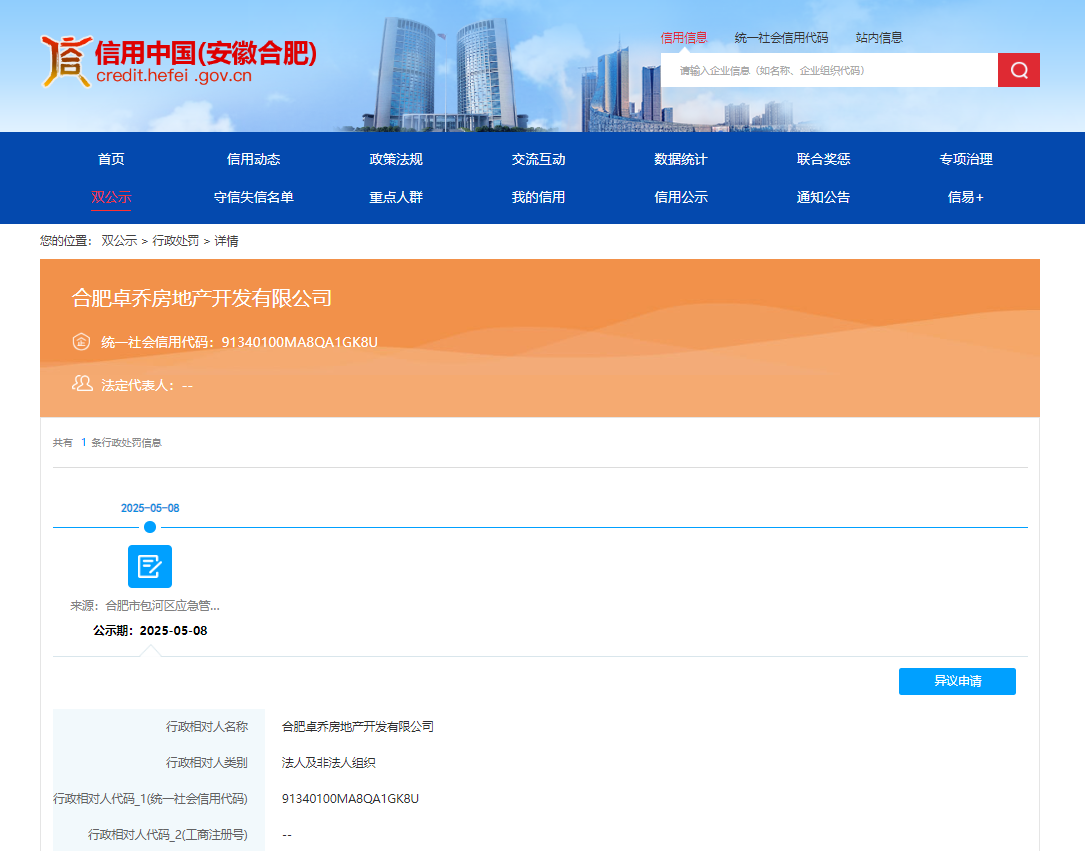Go to 政策法规 section
1085x851 pixels.
tap(396, 159)
